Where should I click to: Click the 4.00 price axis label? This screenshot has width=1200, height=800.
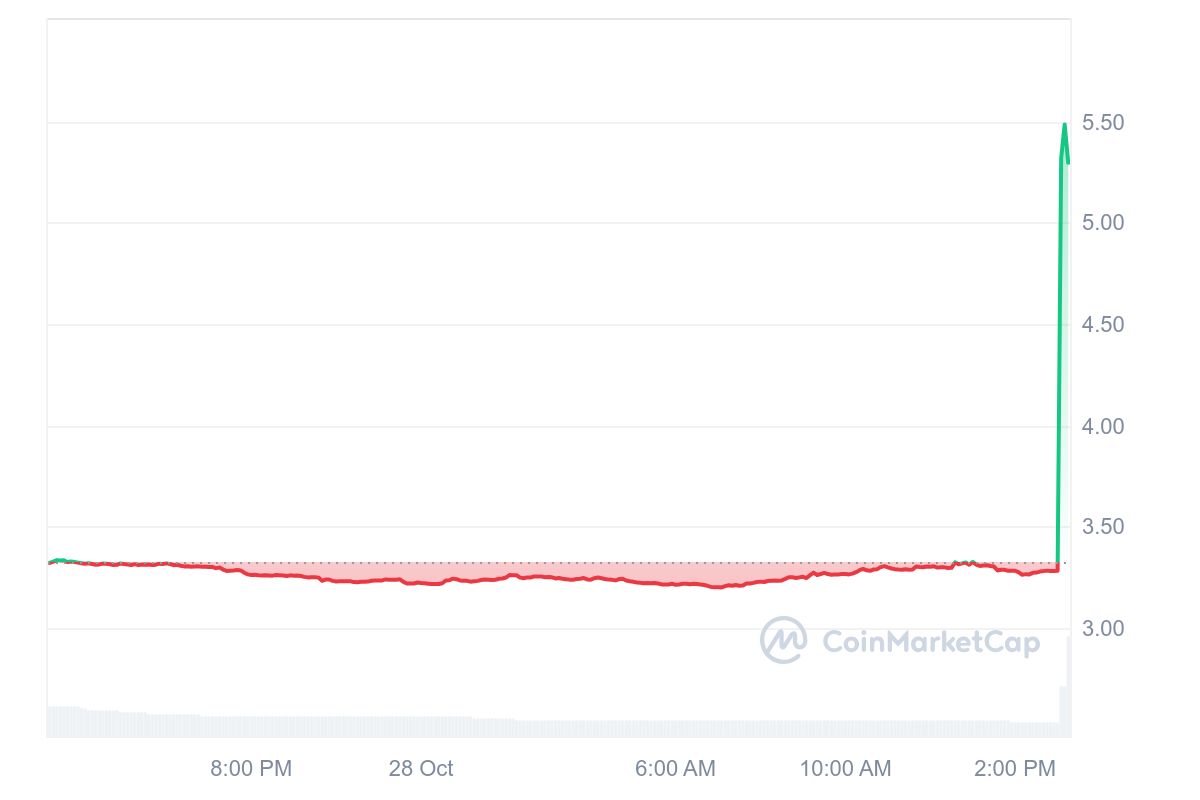1103,426
